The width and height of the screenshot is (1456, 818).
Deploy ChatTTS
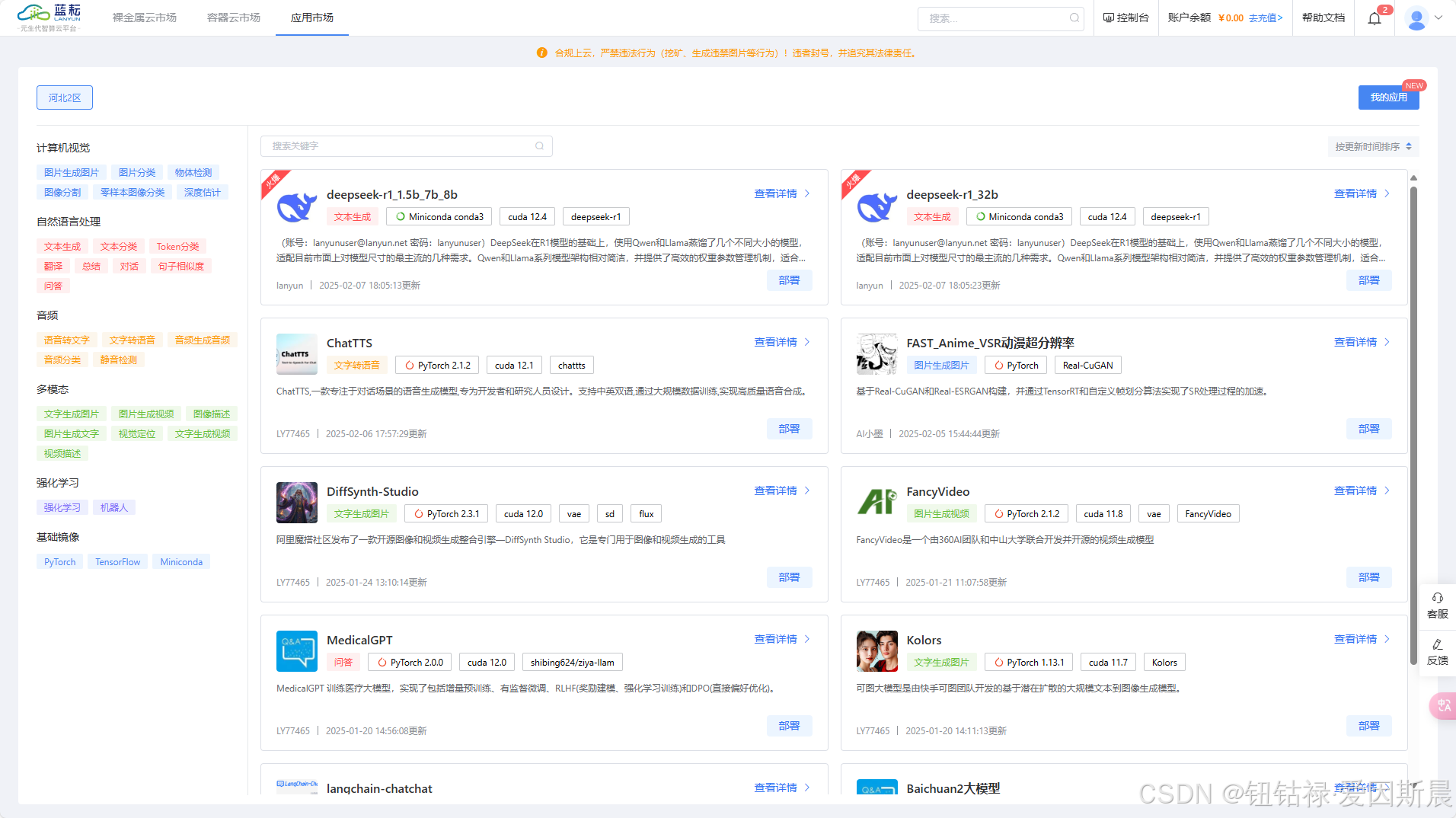[790, 429]
